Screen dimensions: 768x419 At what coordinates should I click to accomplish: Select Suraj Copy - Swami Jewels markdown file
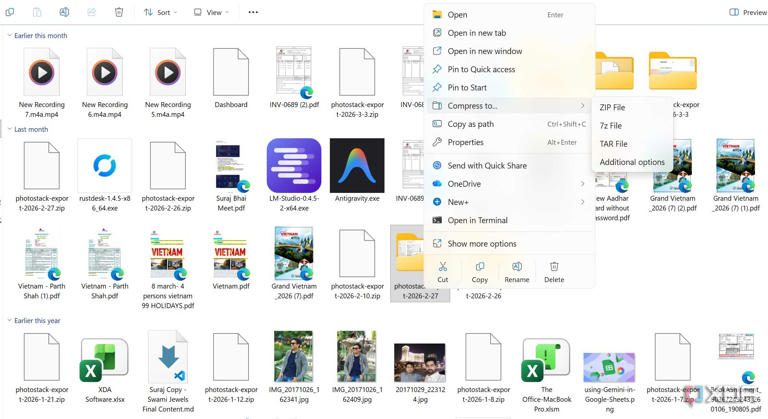(x=168, y=372)
